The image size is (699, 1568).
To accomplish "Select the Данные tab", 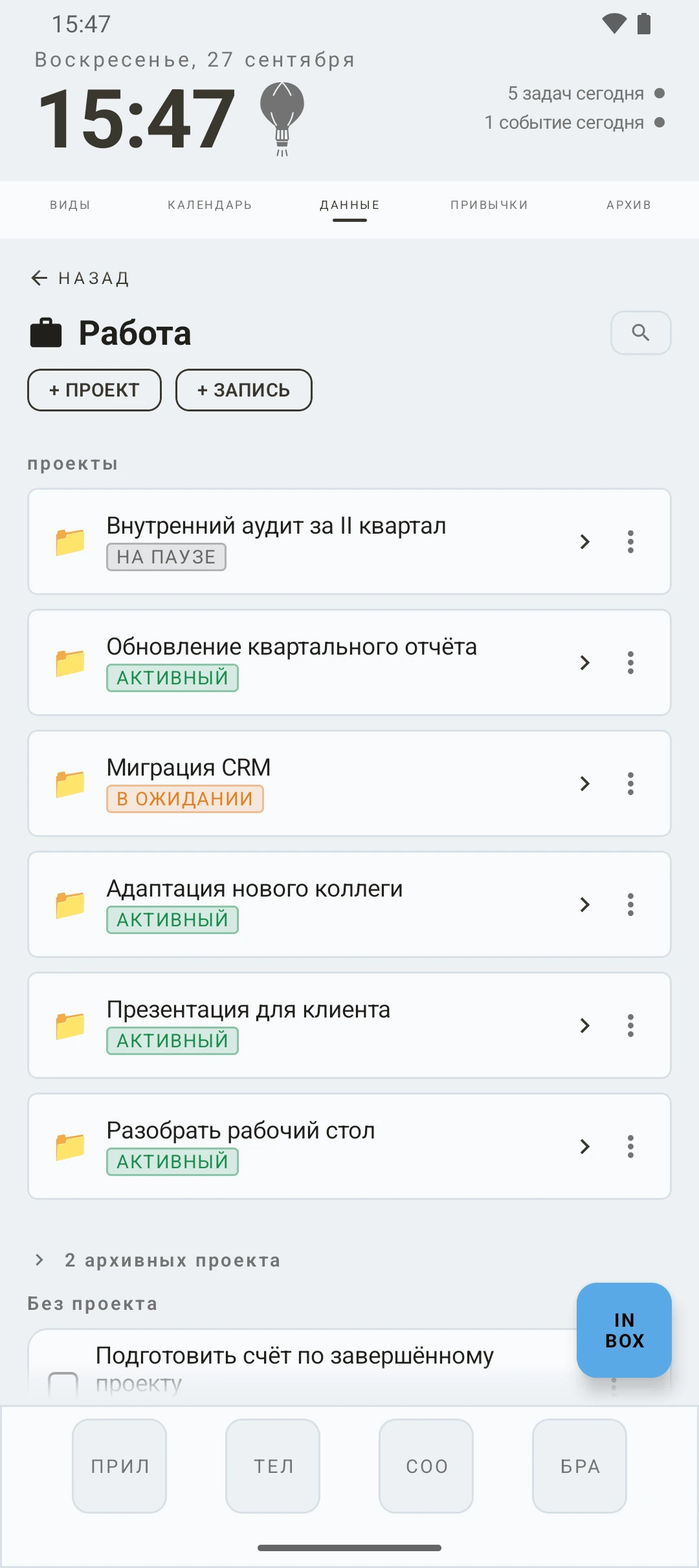I will [349, 205].
